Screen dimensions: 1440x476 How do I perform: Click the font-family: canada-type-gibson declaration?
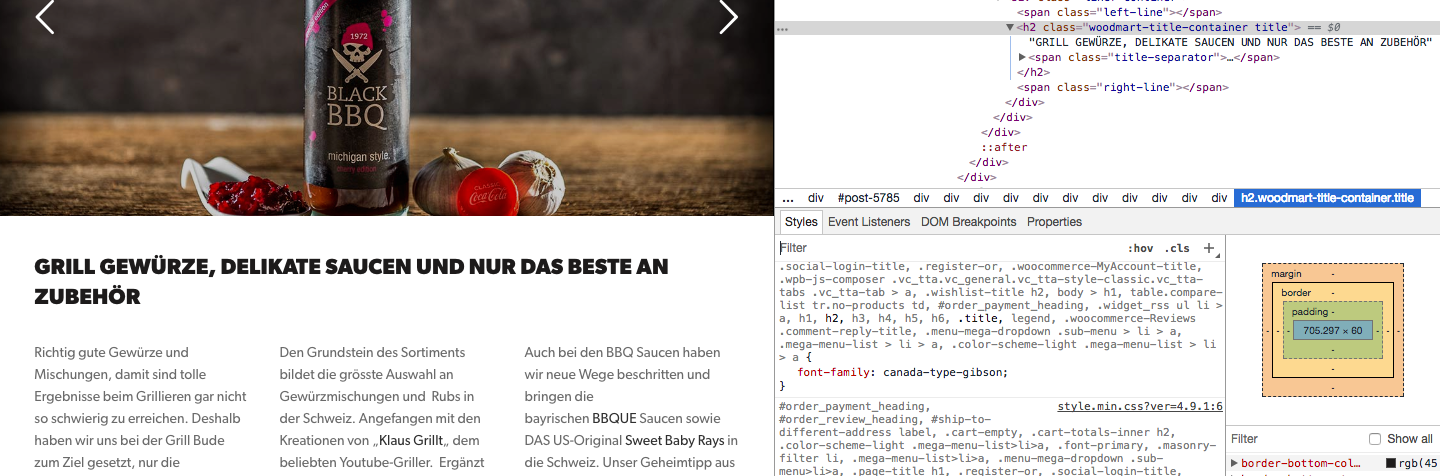[903, 372]
